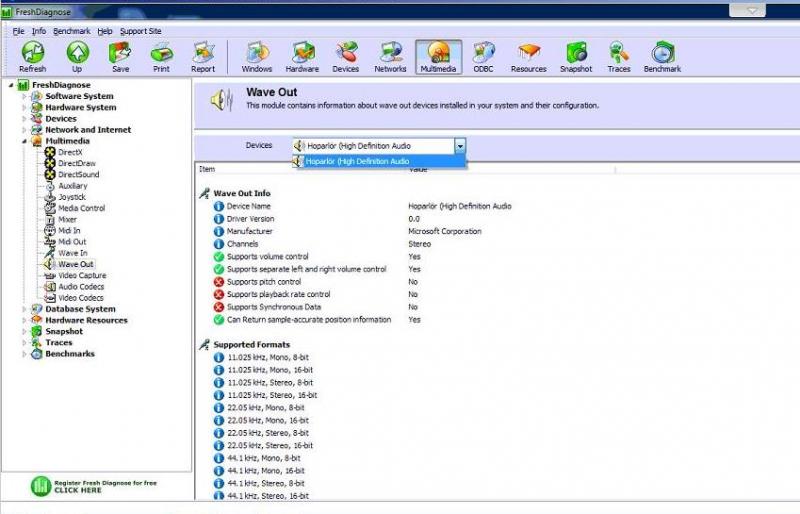This screenshot has width=800, height=514.
Task: Choose Hoparlör High Definition Audio list option
Action: (358, 161)
